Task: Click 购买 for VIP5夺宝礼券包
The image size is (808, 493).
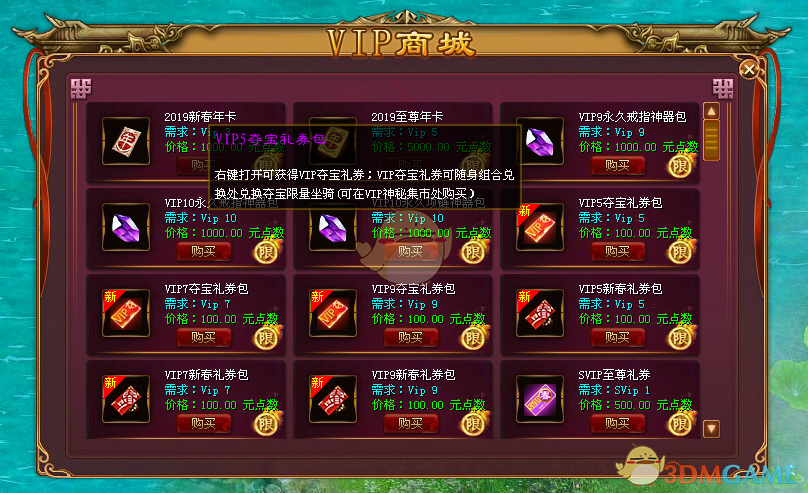Action: pyautogui.click(x=617, y=251)
